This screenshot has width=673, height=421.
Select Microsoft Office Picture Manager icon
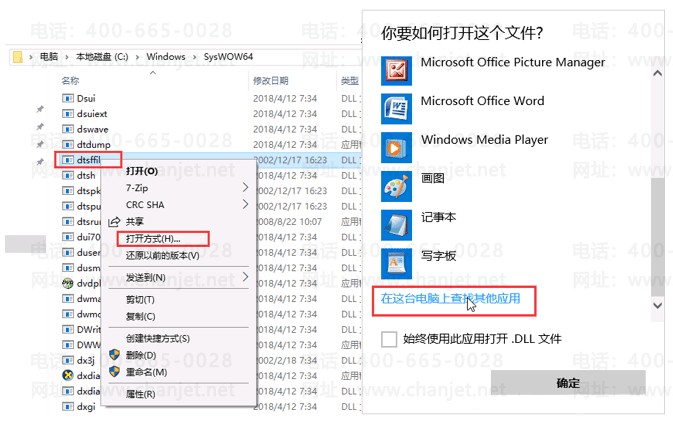pos(396,70)
